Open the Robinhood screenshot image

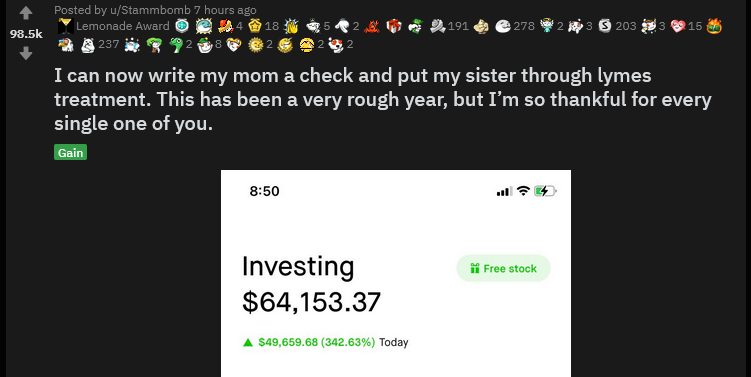point(396,274)
